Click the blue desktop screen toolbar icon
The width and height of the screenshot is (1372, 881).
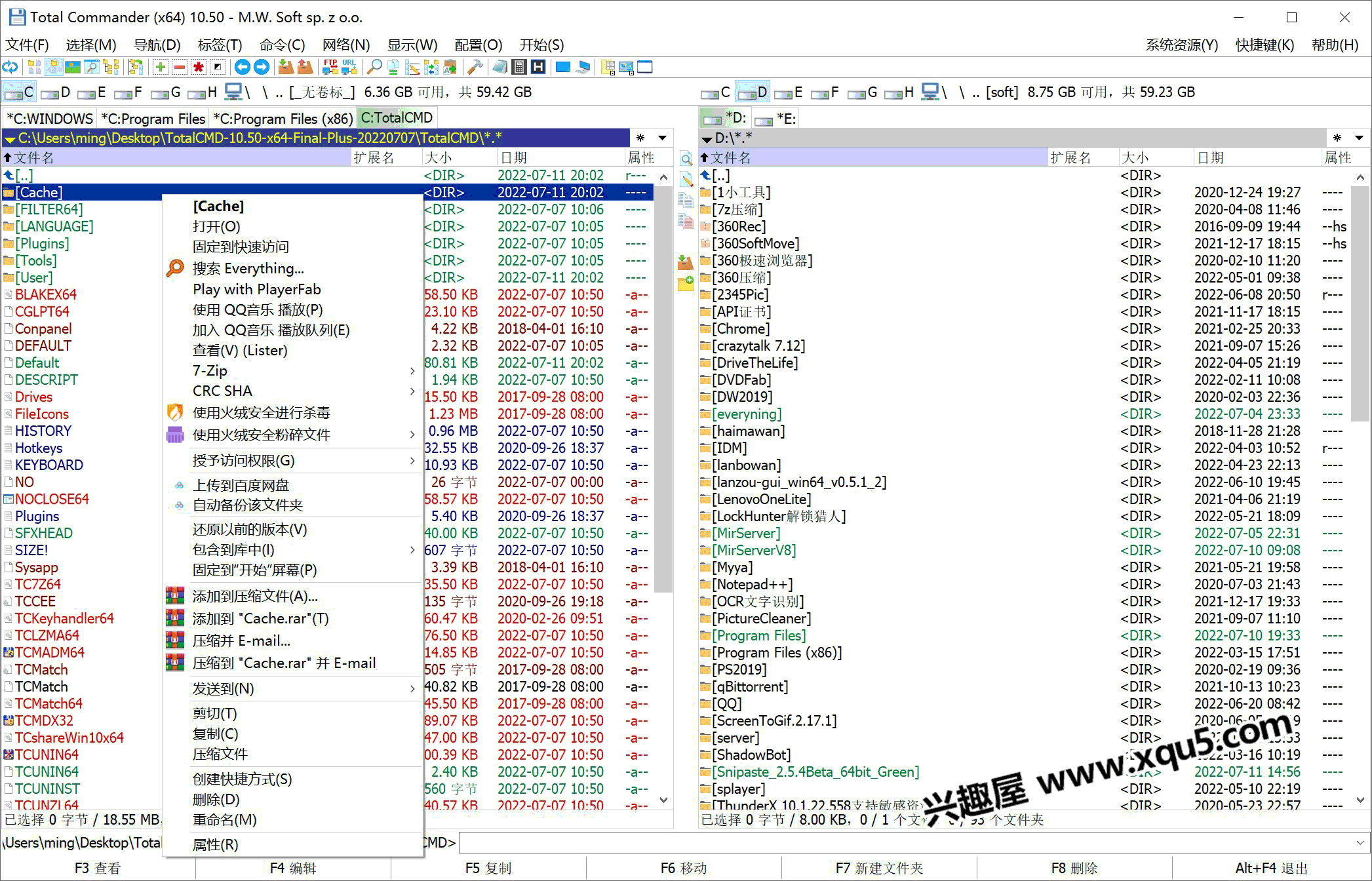(x=562, y=67)
